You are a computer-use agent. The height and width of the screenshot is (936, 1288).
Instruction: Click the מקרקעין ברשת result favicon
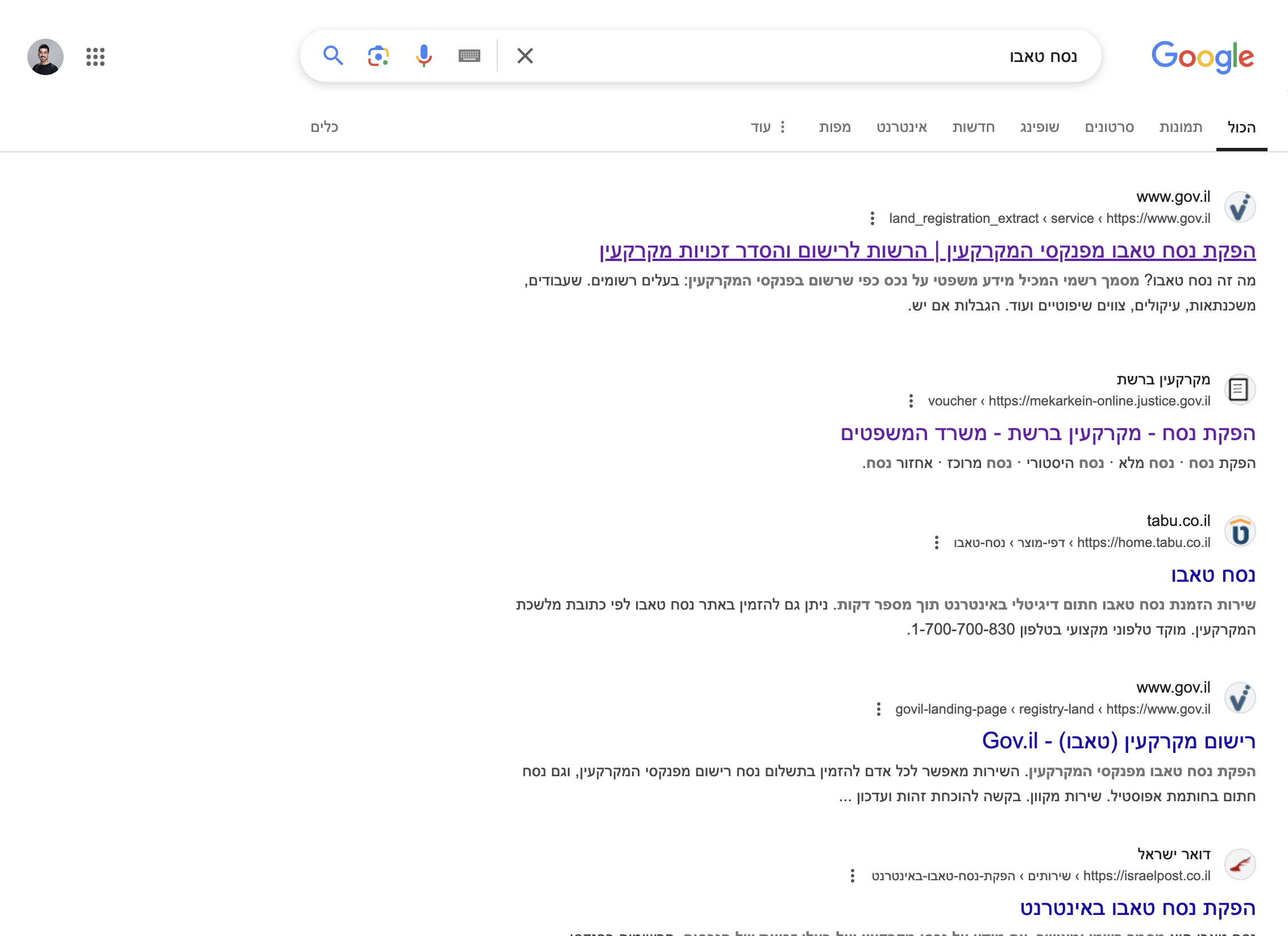(1240, 390)
